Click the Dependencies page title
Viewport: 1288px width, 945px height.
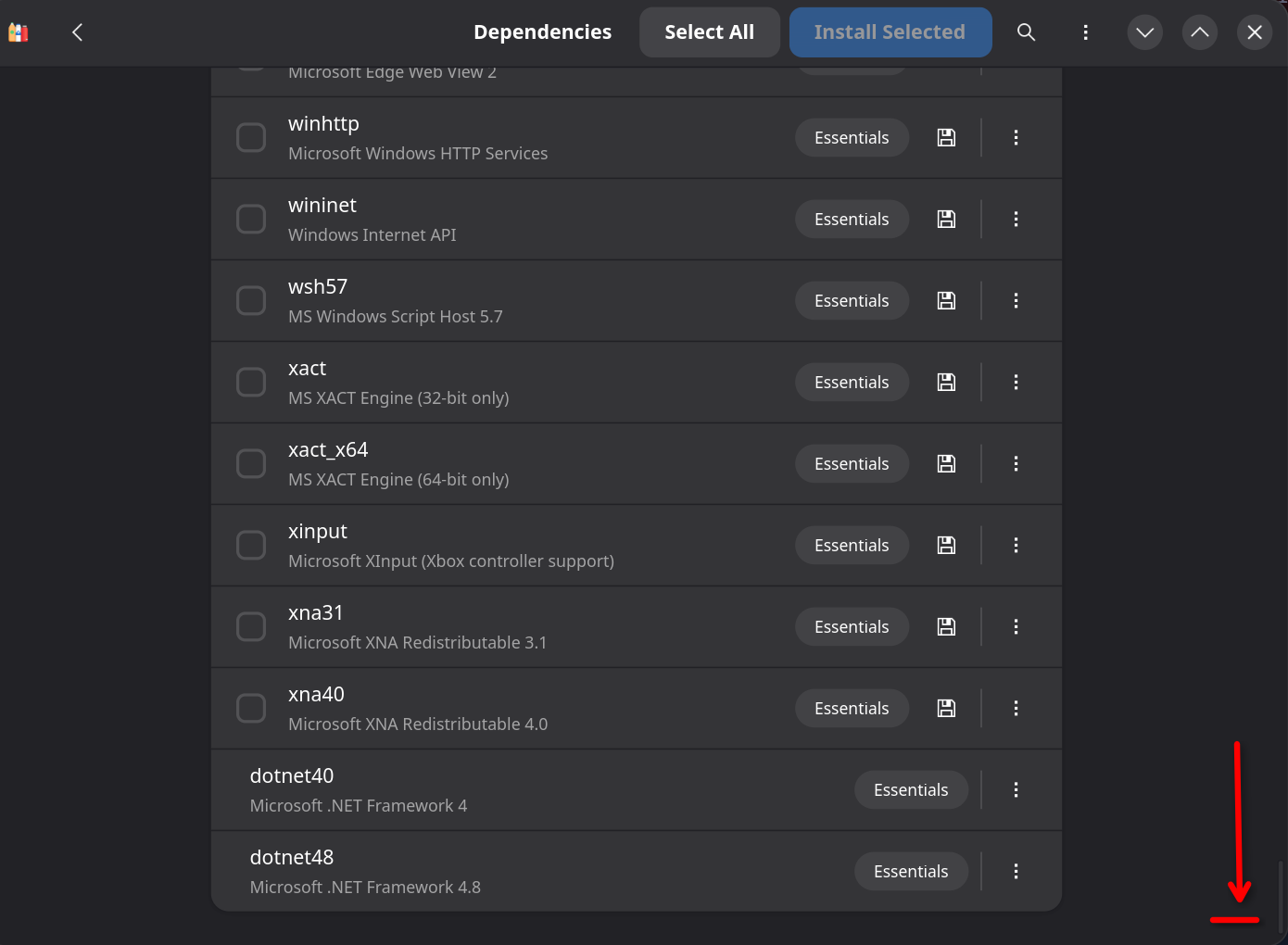[543, 32]
